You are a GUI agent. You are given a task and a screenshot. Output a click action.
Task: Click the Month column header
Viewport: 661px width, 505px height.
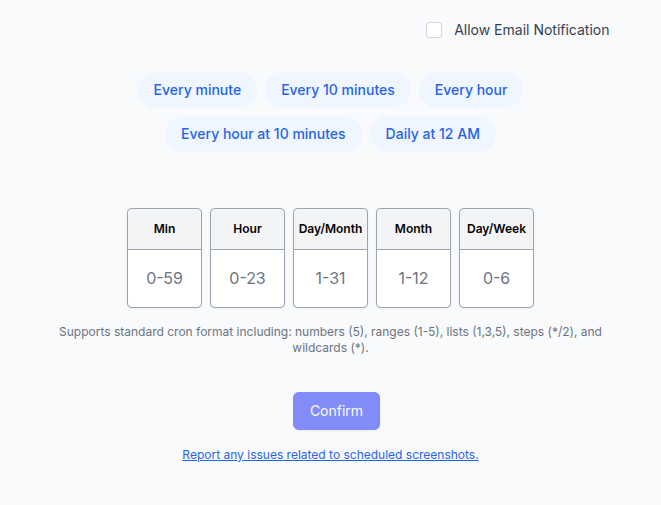[414, 229]
